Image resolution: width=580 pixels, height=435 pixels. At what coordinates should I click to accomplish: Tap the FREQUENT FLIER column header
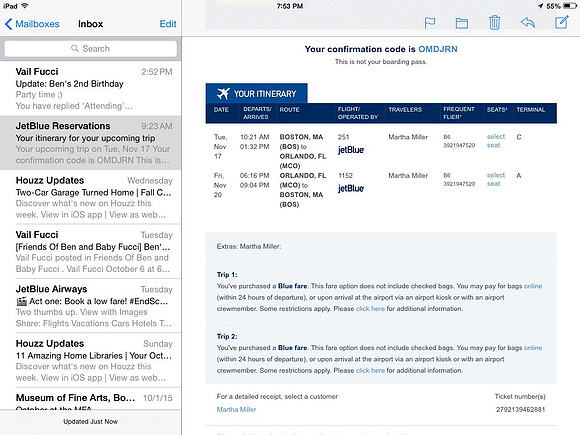459,113
